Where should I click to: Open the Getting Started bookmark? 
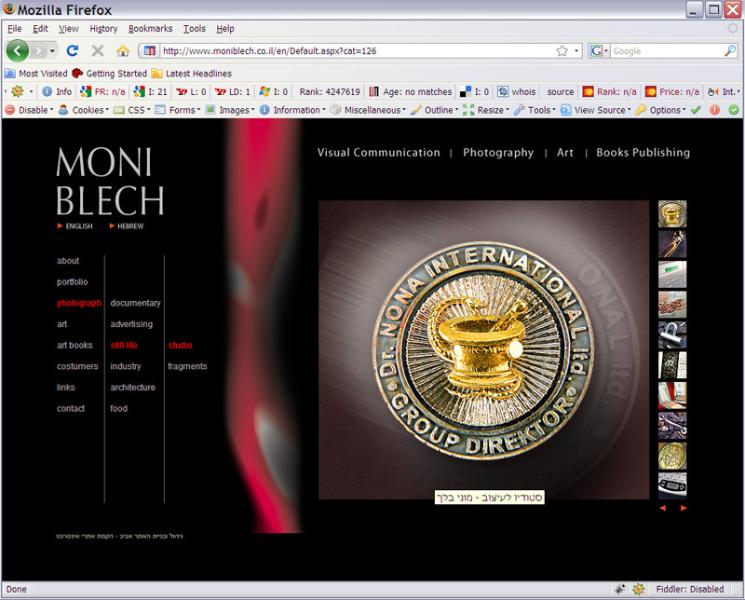pos(110,73)
